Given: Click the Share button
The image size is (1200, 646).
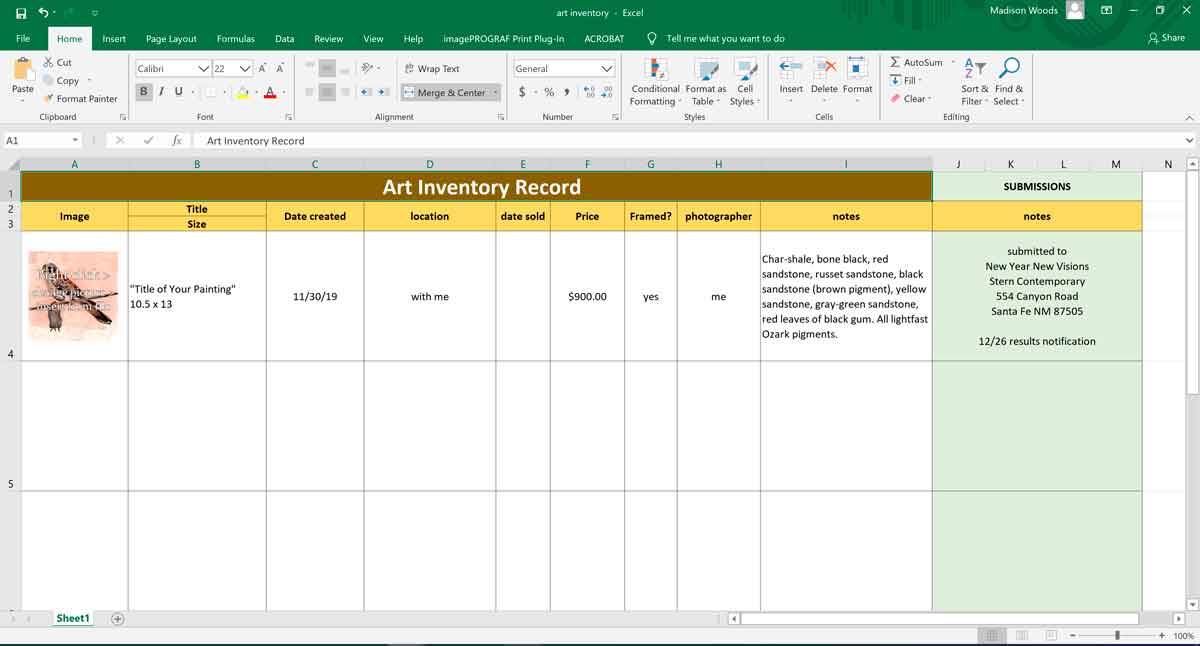Looking at the screenshot, I should pos(1166,38).
